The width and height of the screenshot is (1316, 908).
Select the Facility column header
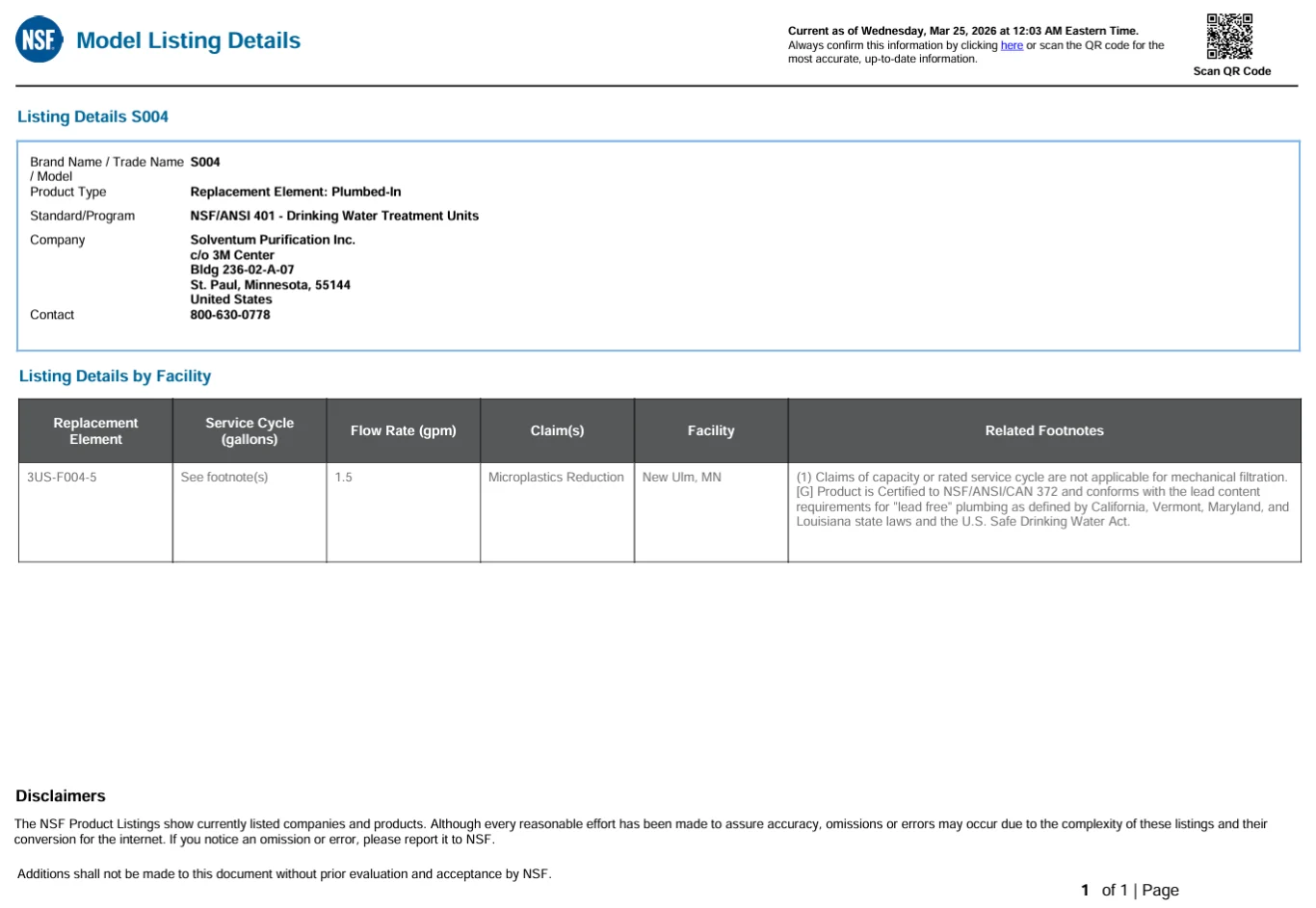[x=711, y=430]
